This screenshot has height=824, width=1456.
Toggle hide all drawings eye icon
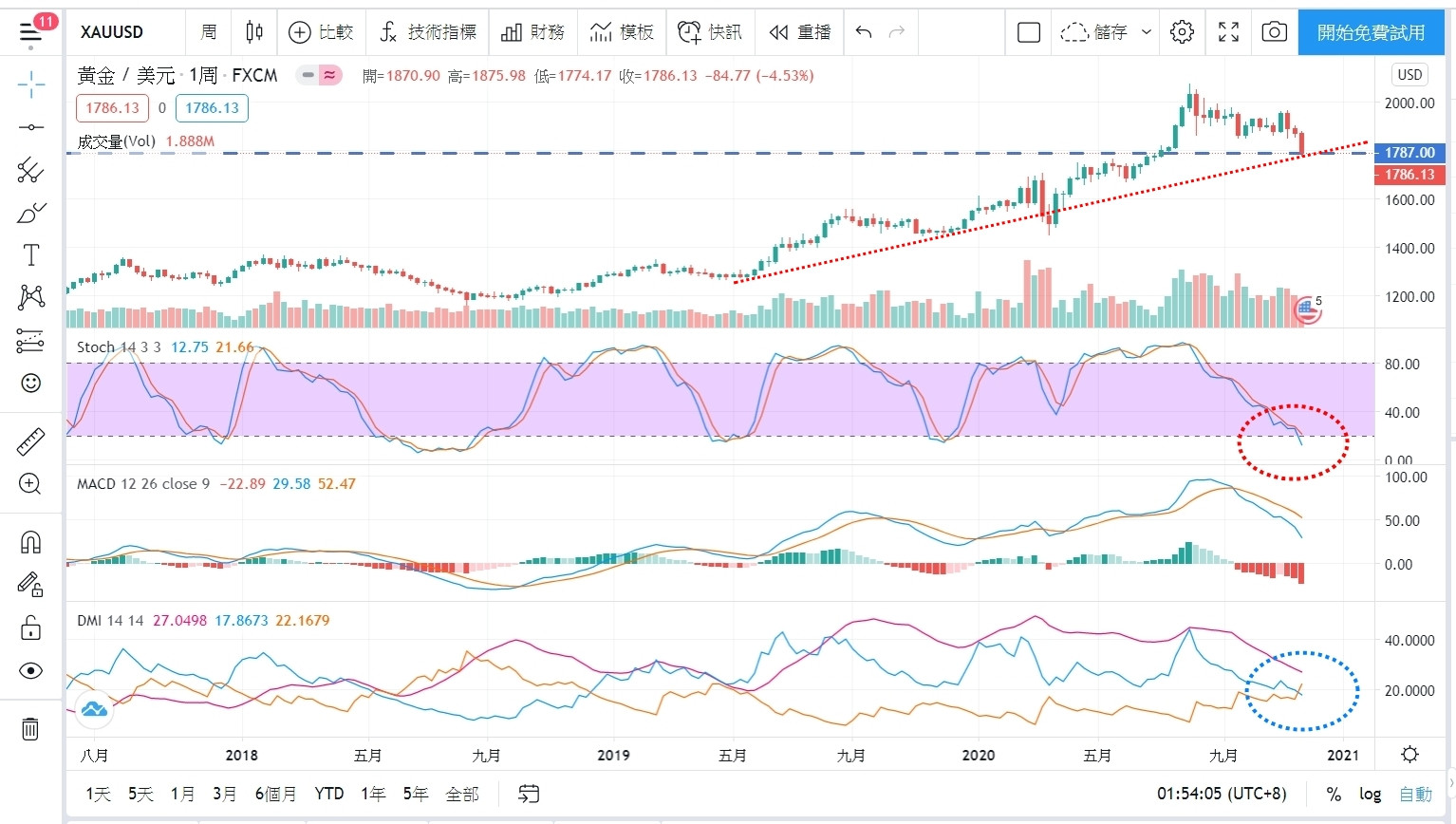coord(30,671)
